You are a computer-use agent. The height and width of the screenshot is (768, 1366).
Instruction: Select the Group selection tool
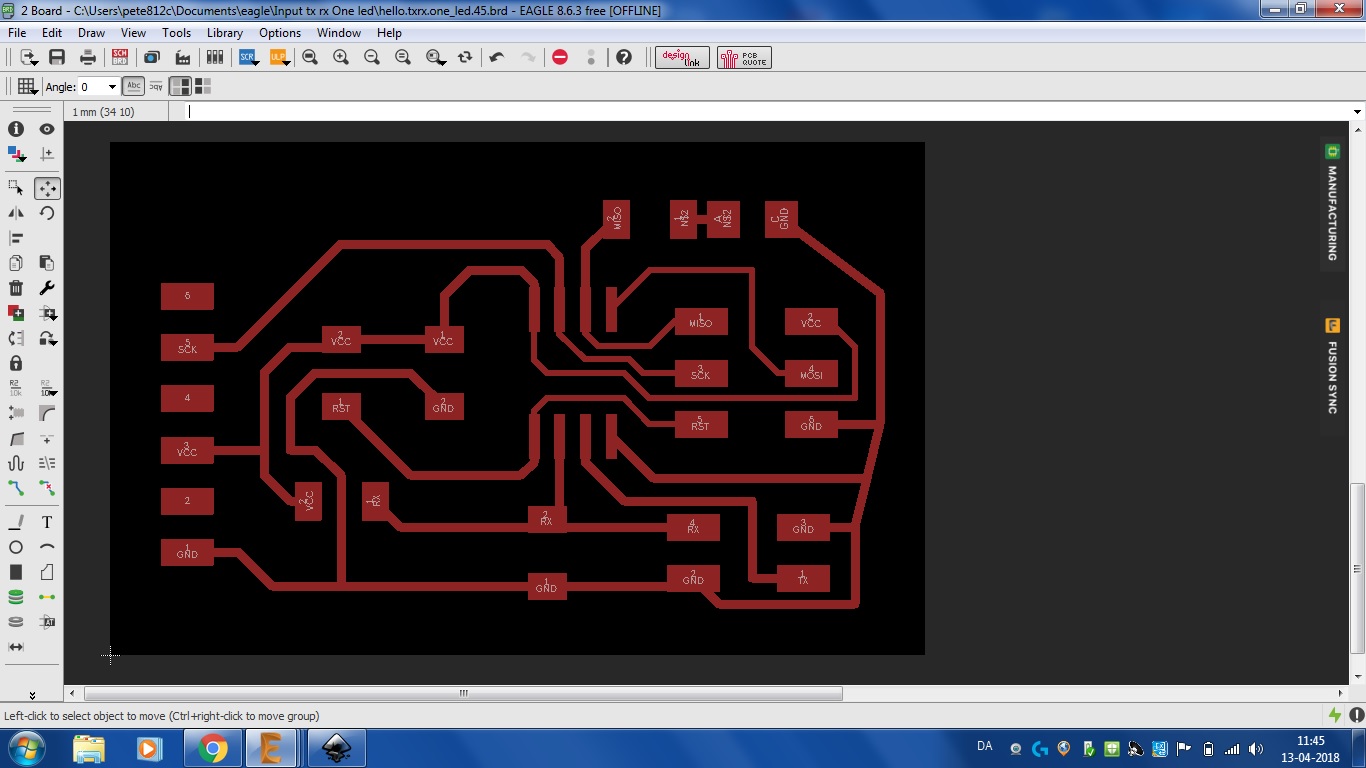16,188
